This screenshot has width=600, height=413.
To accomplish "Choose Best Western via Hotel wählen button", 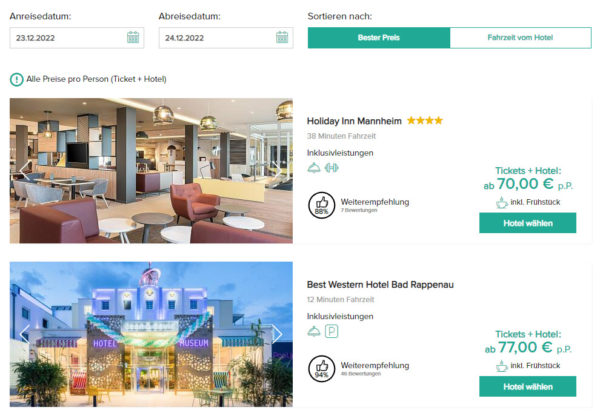I will click(x=528, y=387).
